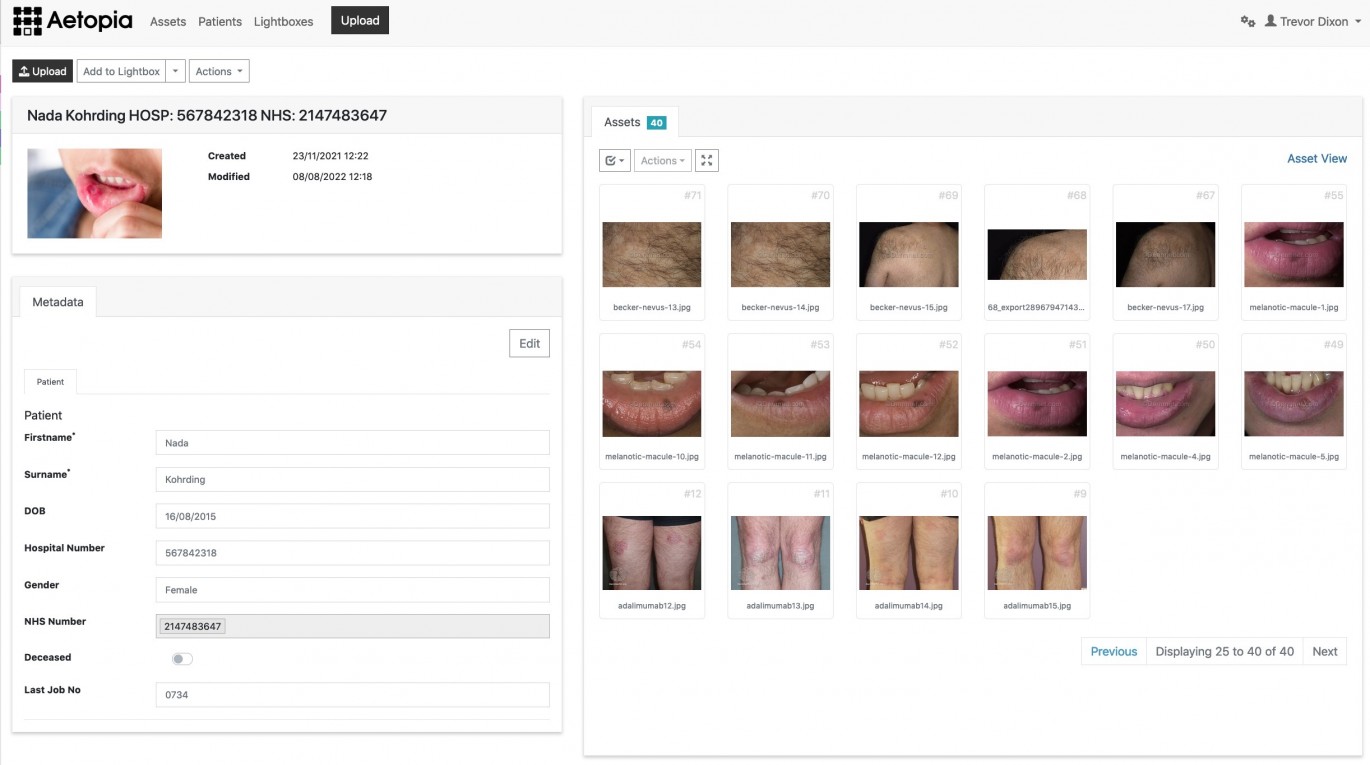The height and width of the screenshot is (765, 1370).
Task: Toggle the Deceased switch
Action: [x=182, y=659]
